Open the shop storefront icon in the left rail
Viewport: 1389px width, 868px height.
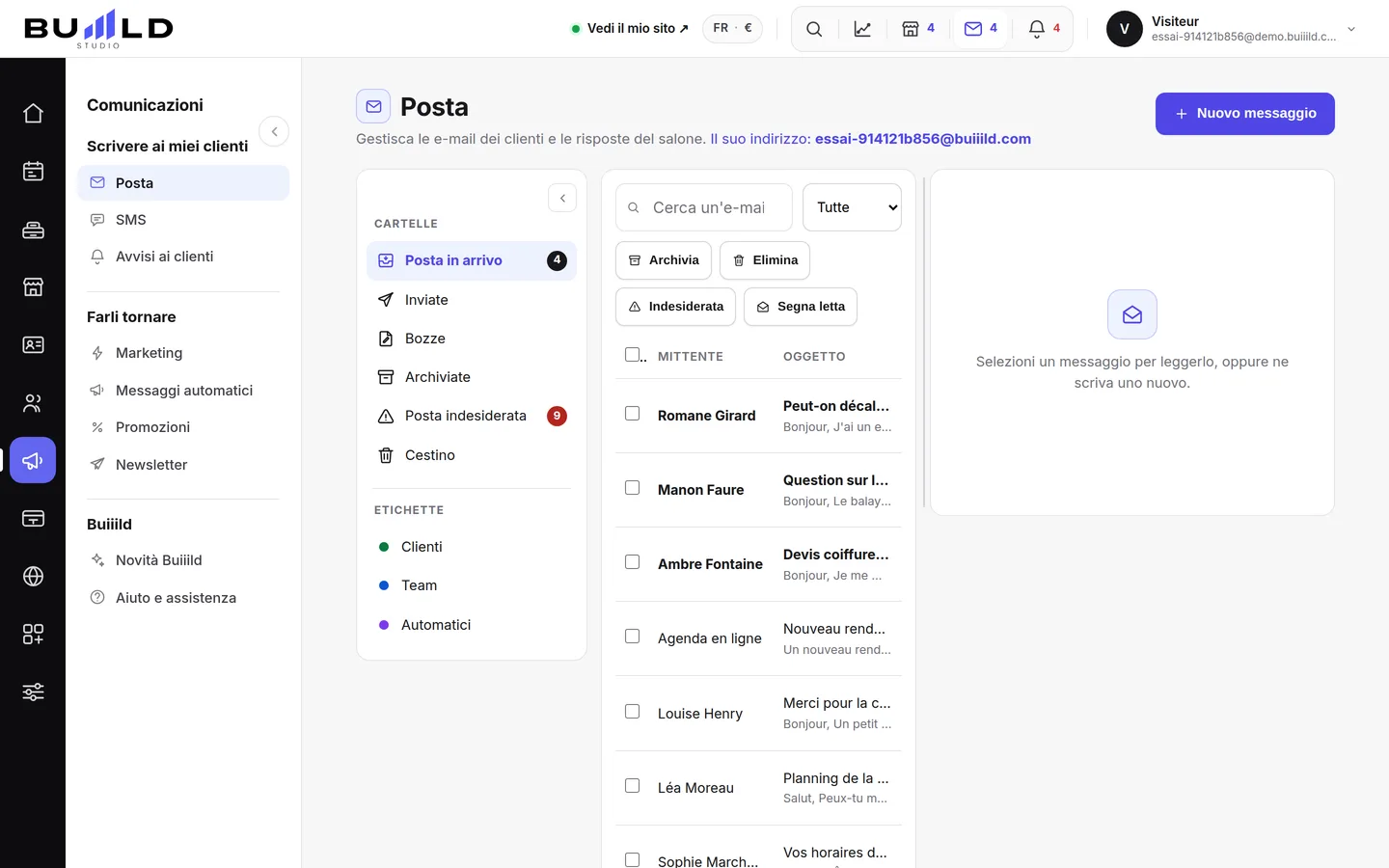click(x=33, y=286)
